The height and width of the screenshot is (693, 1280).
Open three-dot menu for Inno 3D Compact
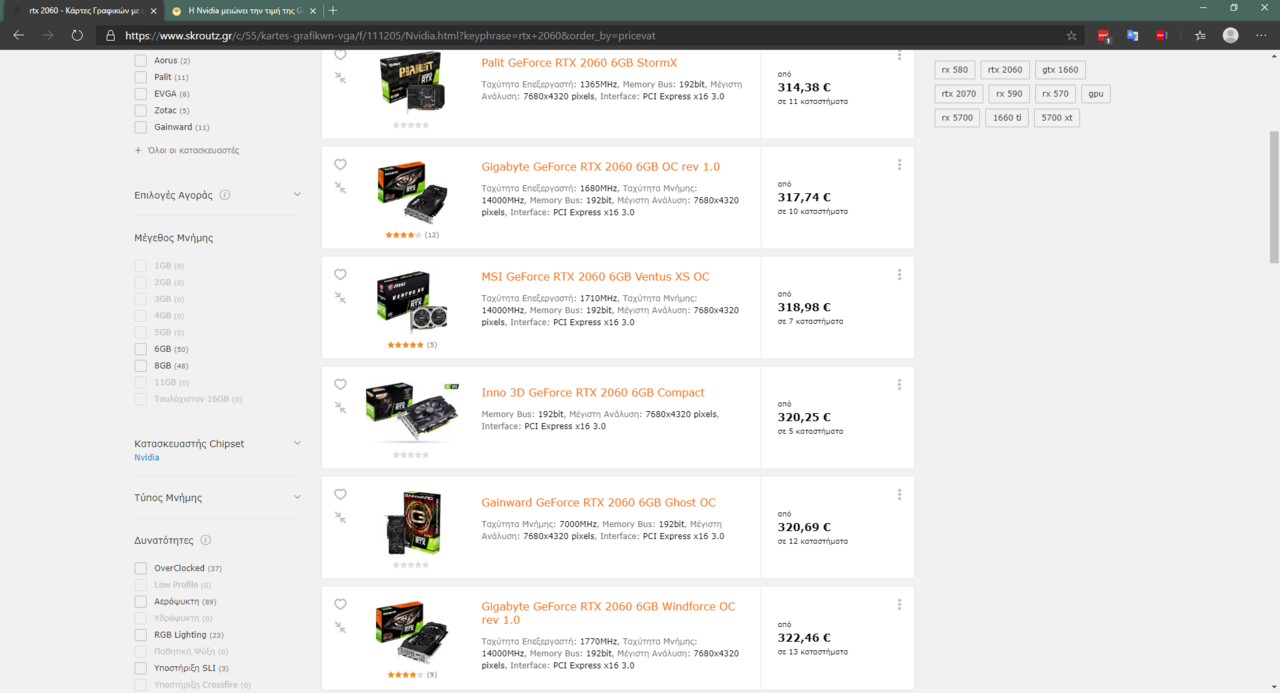pyautogui.click(x=899, y=385)
